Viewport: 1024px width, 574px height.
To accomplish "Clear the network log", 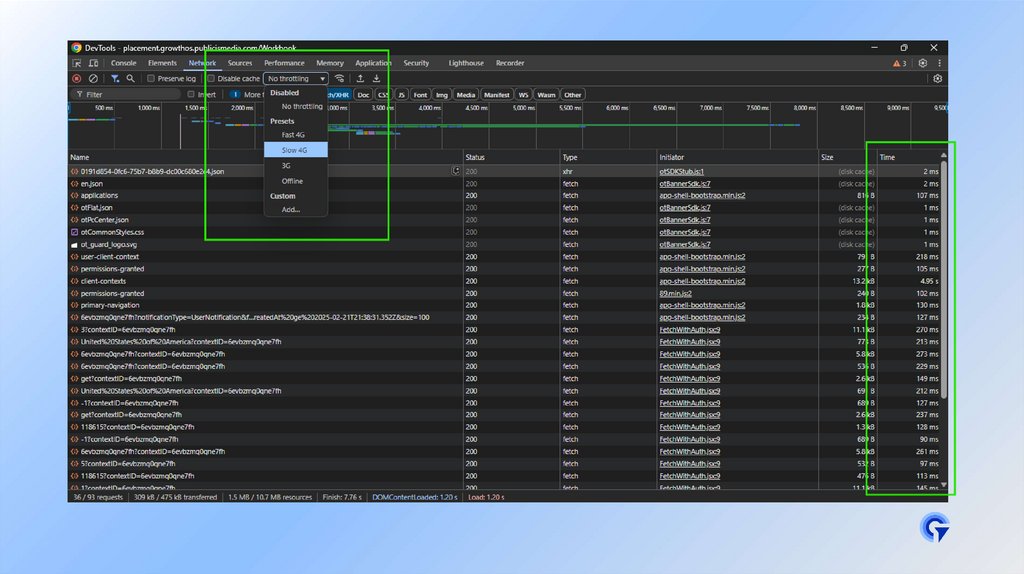I will (93, 78).
